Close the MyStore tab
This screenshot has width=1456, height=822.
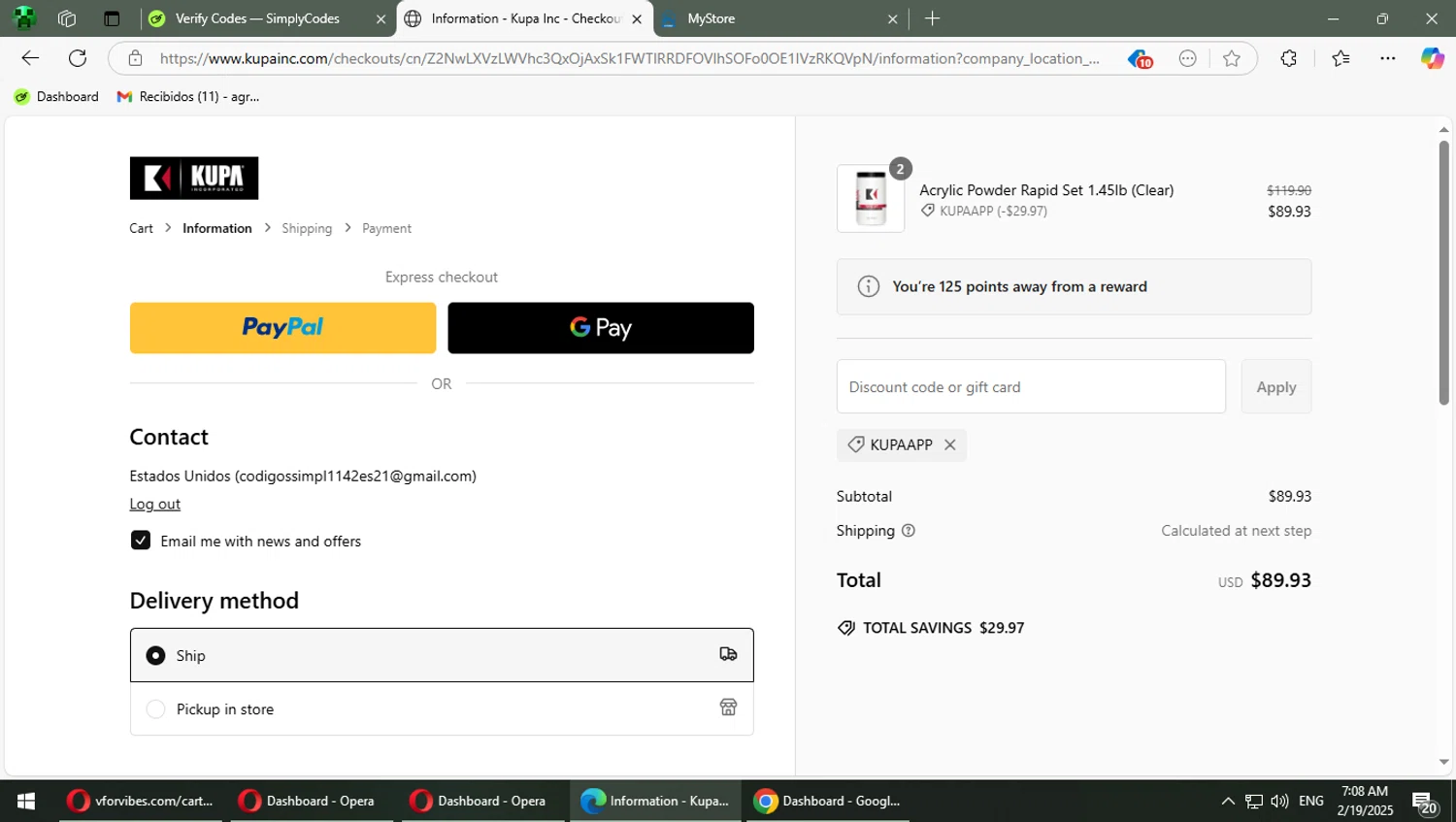click(x=893, y=18)
